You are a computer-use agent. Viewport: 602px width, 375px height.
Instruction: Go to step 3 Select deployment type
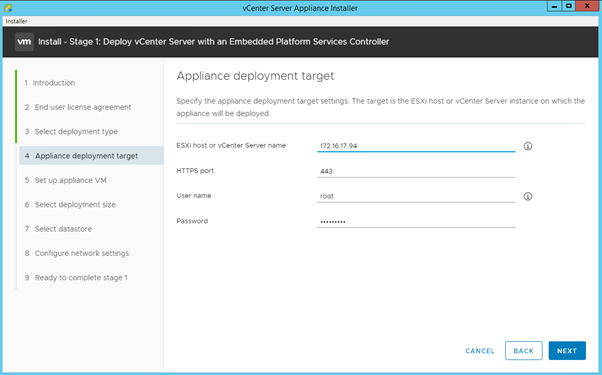(71, 132)
